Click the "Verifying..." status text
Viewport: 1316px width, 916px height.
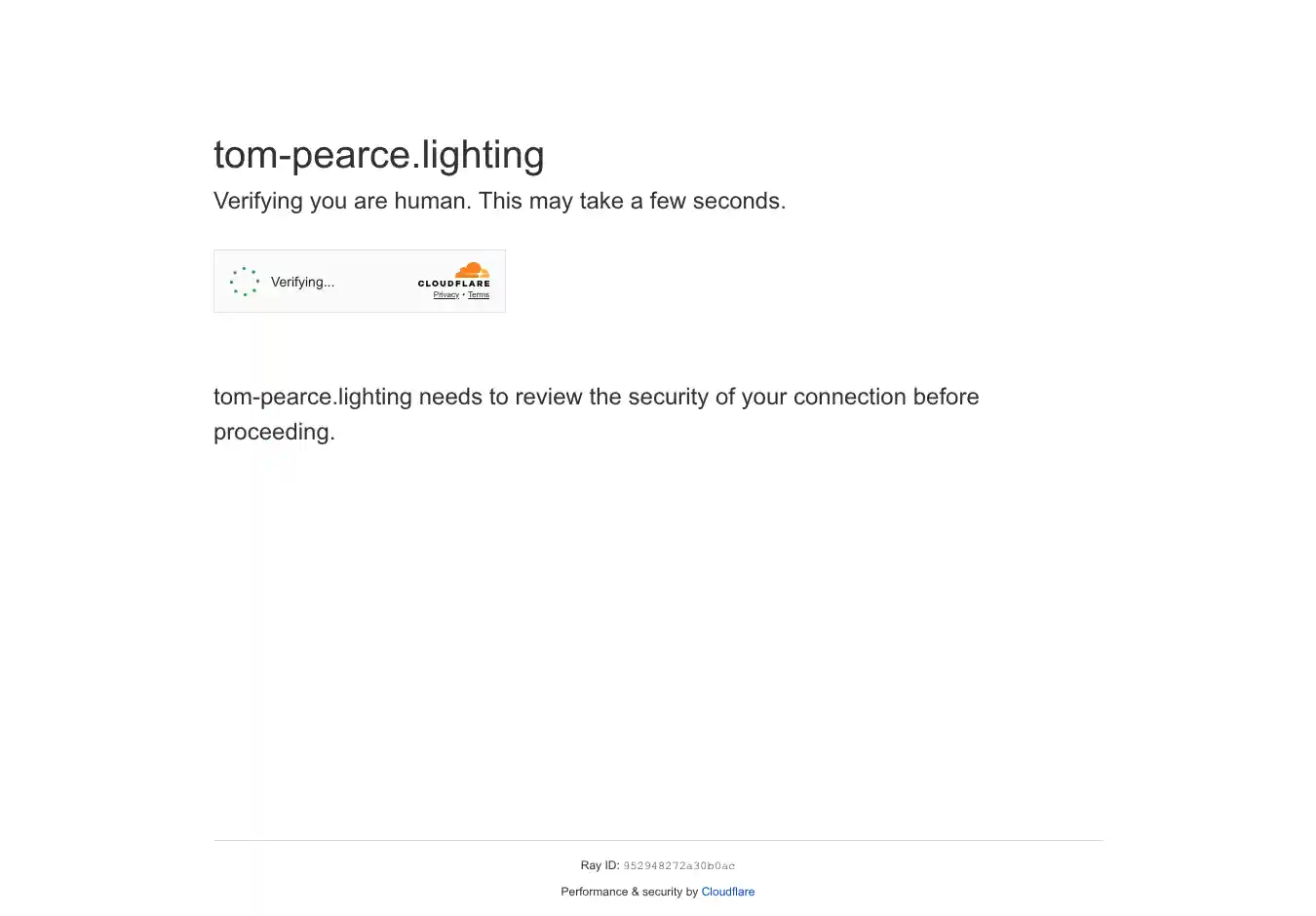click(x=302, y=282)
